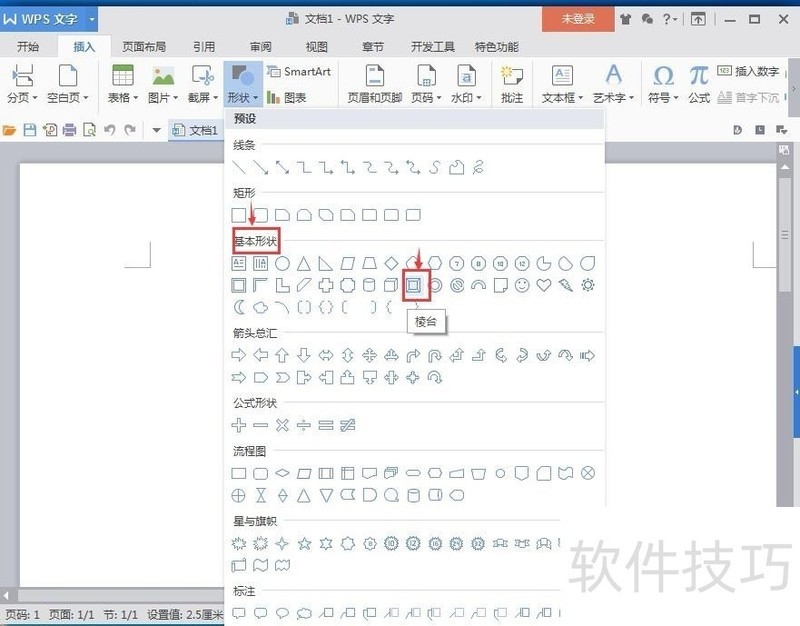Insert a 空白页 blank page
Viewport: 800px width, 626px height.
point(67,83)
